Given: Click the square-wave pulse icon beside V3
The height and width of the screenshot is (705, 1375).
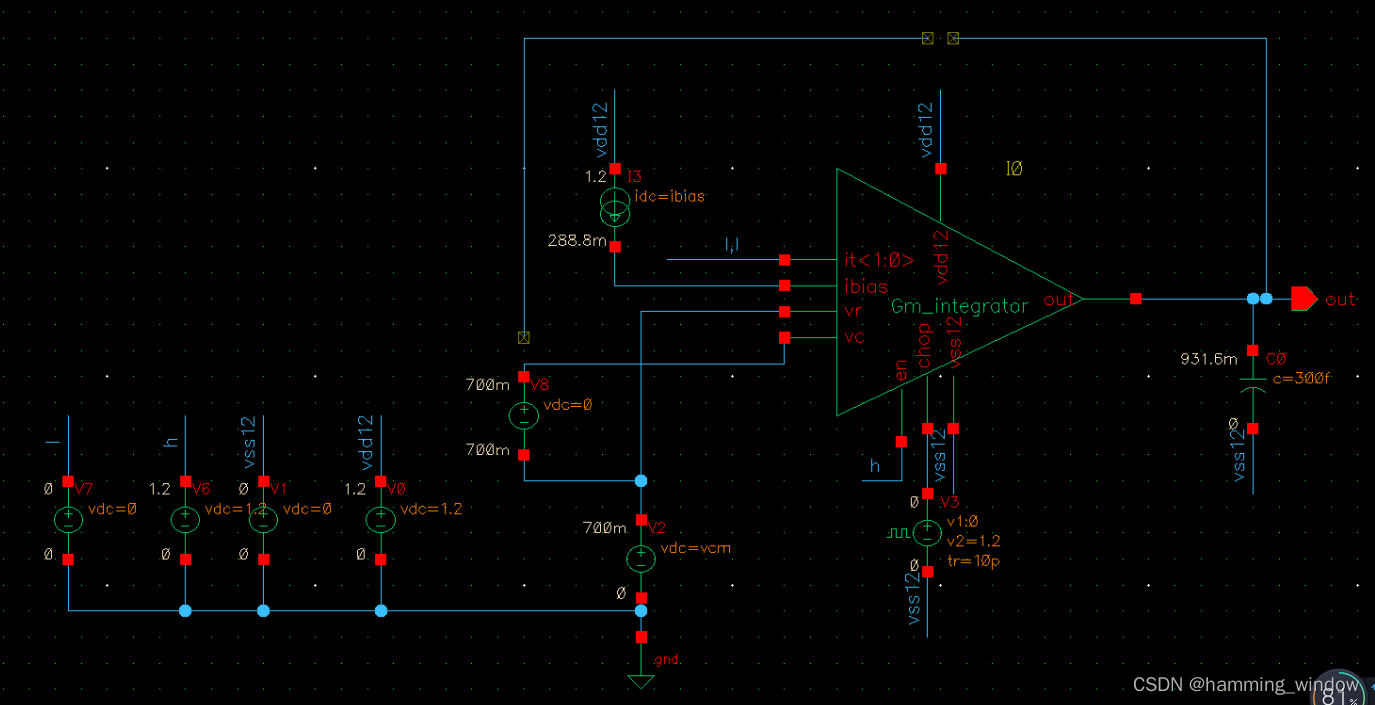Looking at the screenshot, I should 898,534.
